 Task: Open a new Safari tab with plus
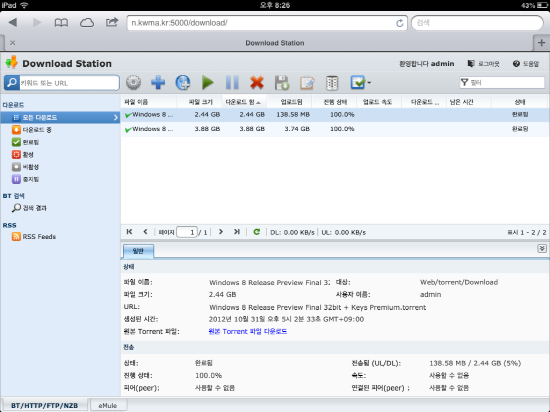pos(541,42)
